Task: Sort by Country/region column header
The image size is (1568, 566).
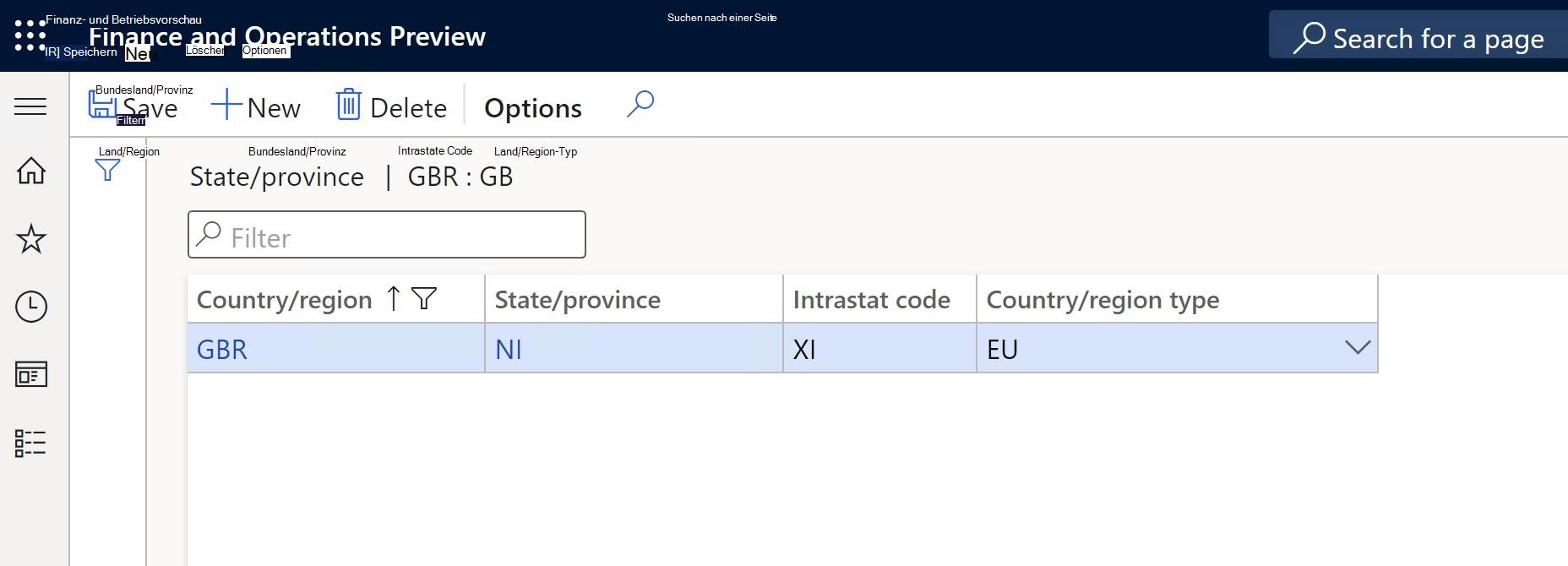Action: click(x=284, y=299)
